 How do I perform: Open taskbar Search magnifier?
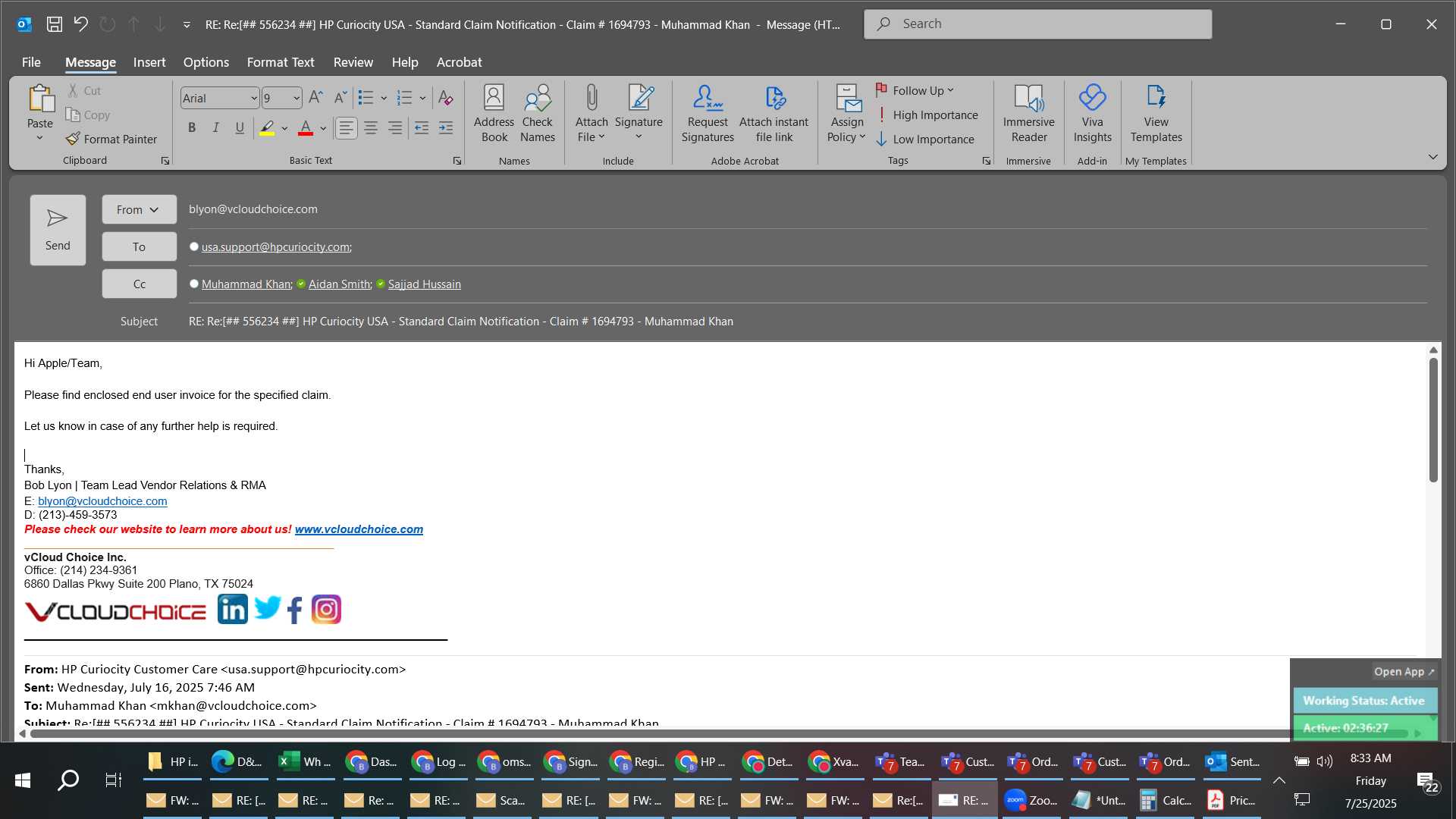click(x=68, y=780)
